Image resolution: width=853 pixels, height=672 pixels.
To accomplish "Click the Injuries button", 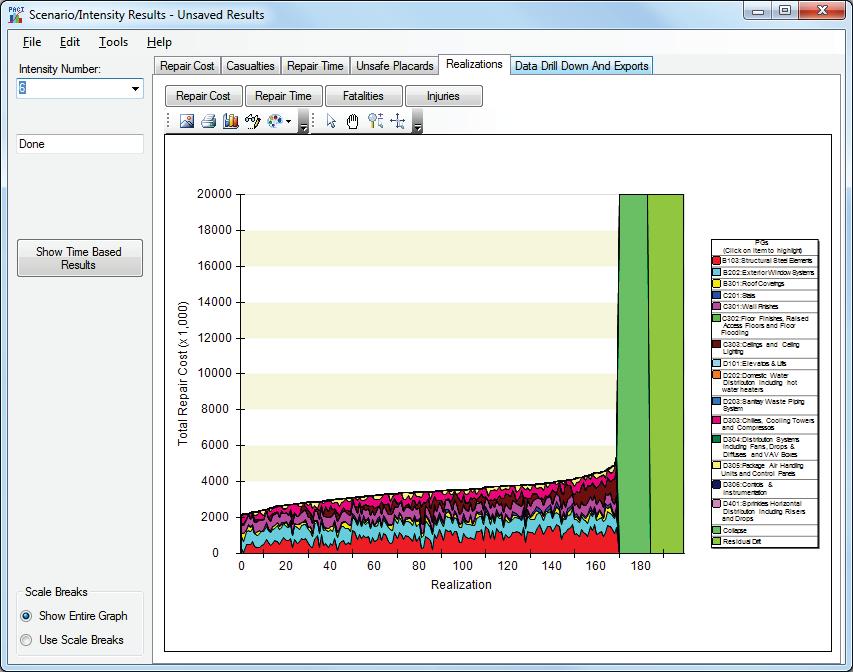I will pyautogui.click(x=443, y=96).
